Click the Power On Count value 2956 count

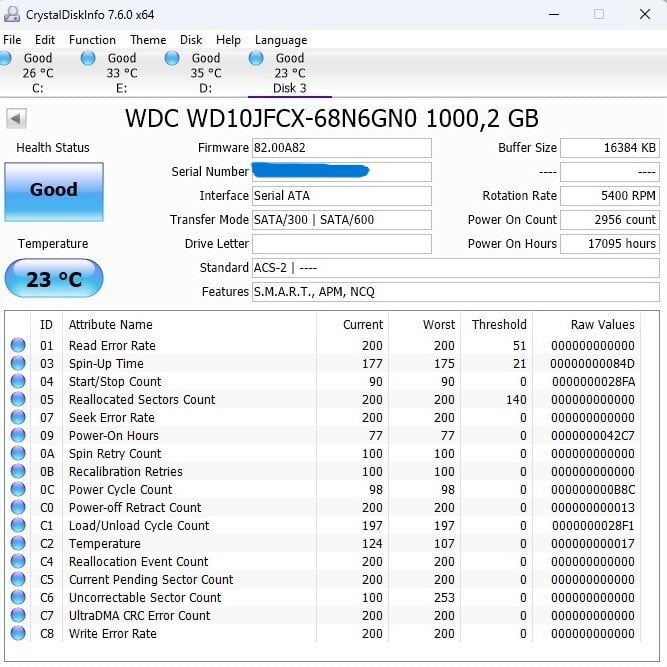coord(610,220)
